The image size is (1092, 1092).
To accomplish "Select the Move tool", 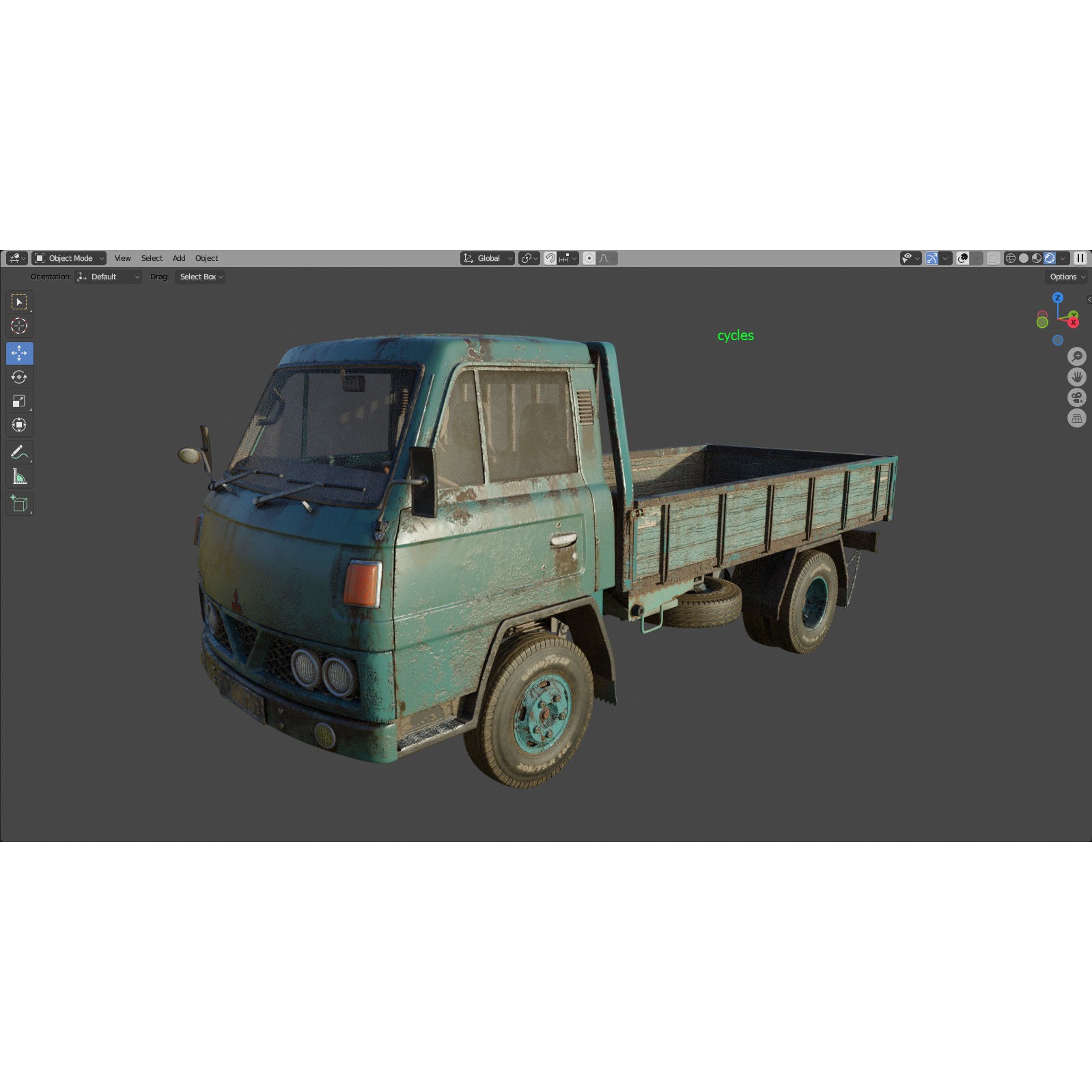I will (19, 353).
